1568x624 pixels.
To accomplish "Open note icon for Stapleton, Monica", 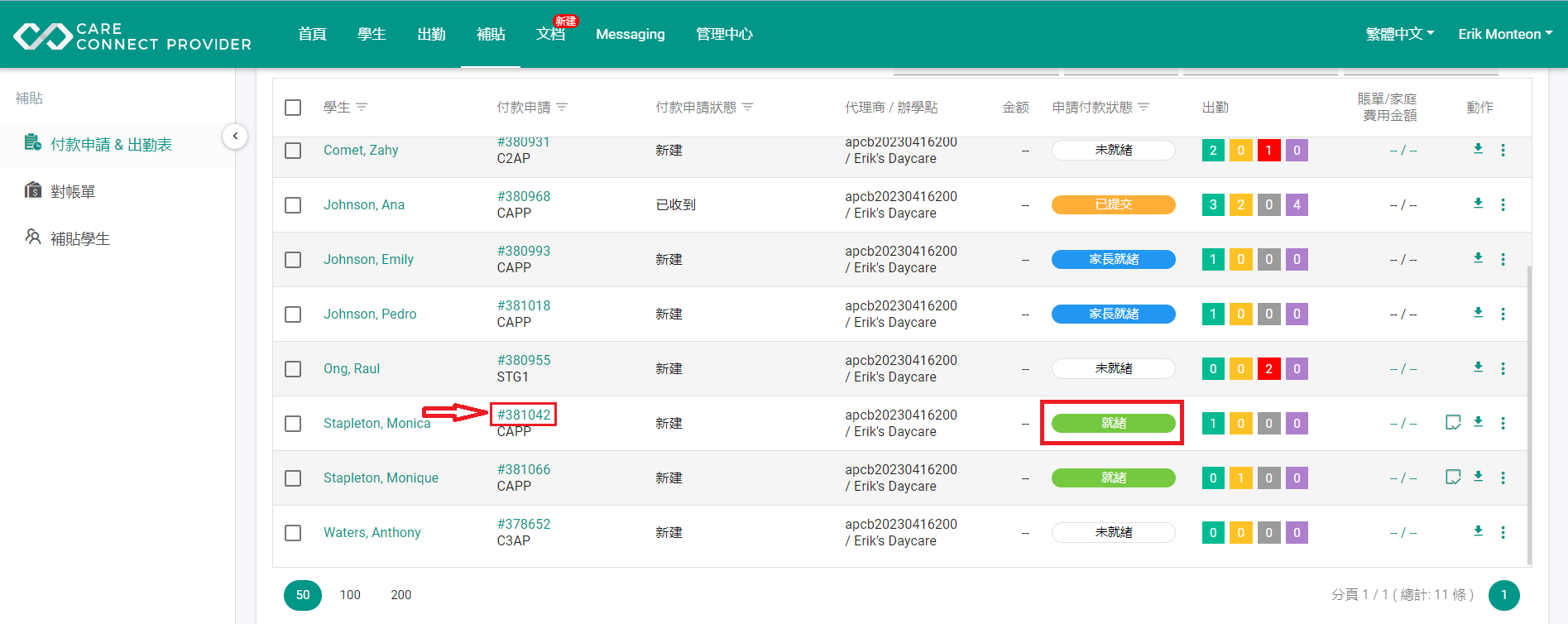I will [1453, 423].
